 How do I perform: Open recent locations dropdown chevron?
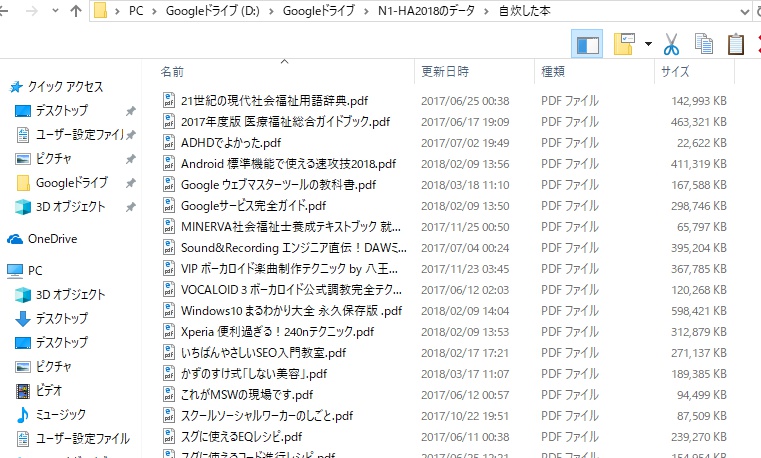tap(55, 11)
